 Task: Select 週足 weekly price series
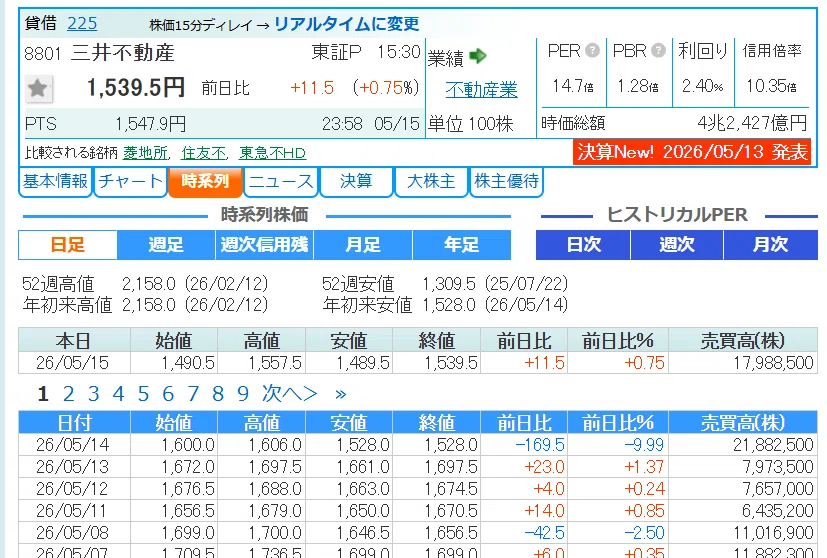pyautogui.click(x=166, y=245)
